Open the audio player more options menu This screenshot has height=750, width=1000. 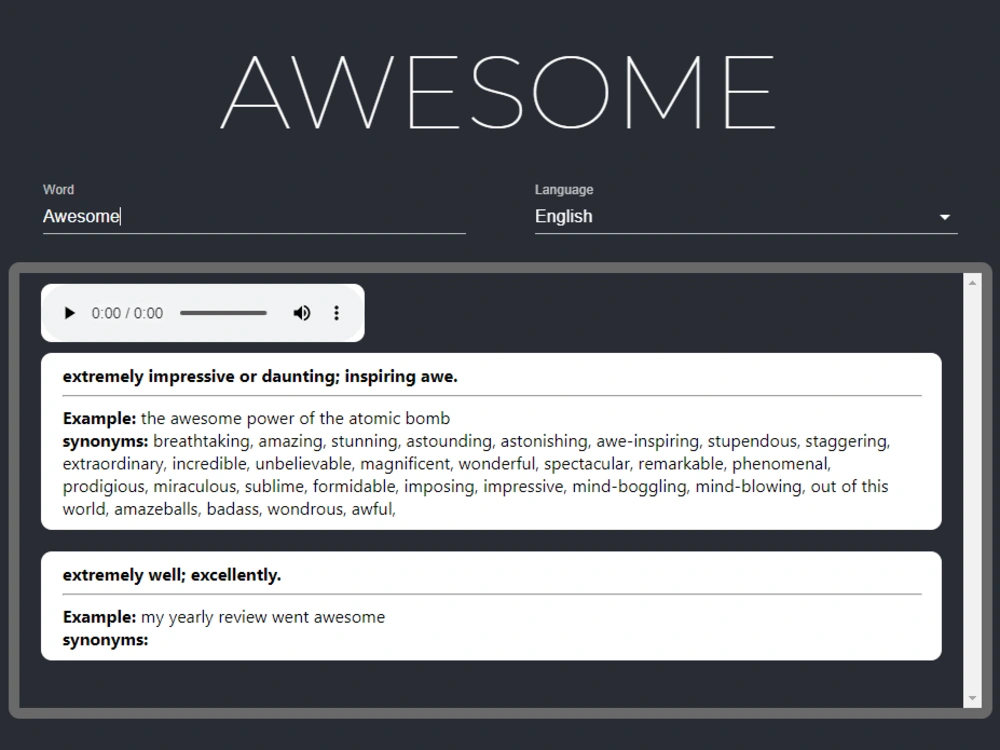pyautogui.click(x=337, y=313)
